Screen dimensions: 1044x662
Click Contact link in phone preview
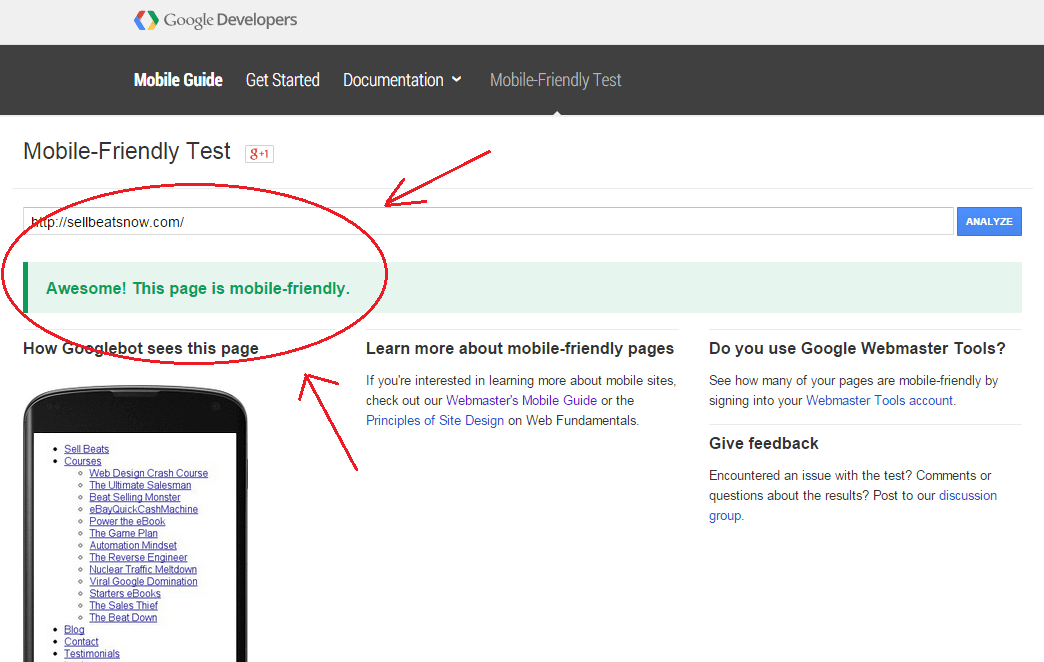81,641
